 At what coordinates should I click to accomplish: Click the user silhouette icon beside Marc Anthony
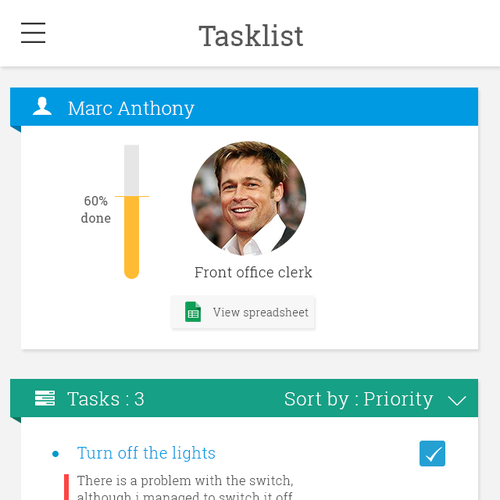point(42,106)
